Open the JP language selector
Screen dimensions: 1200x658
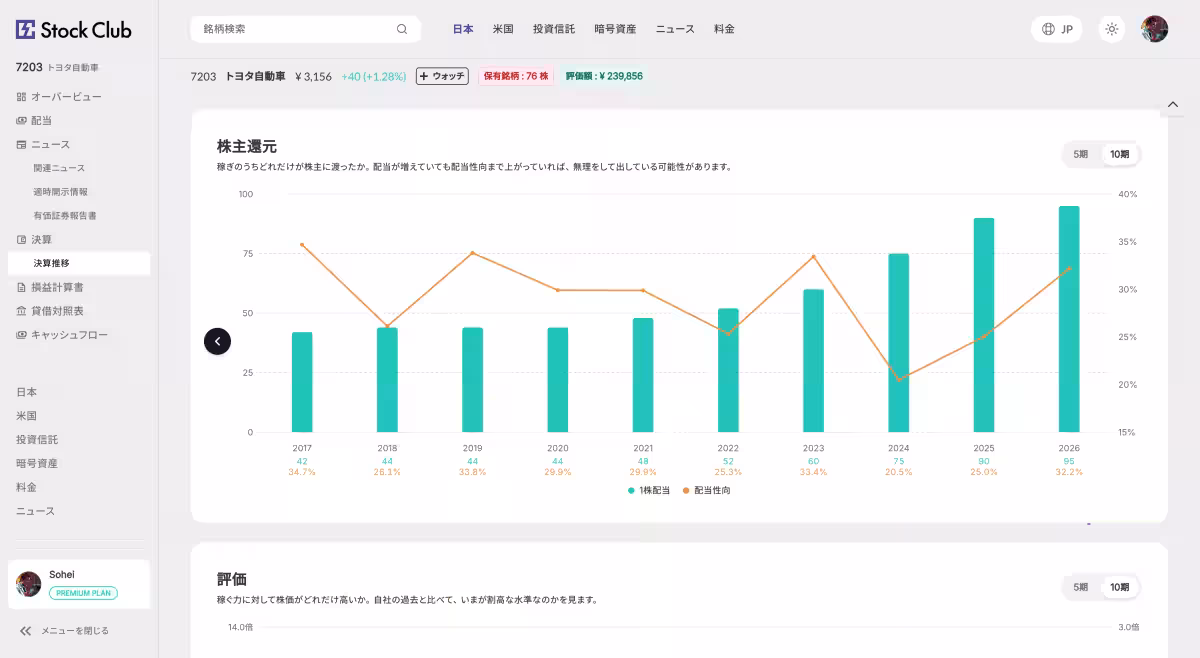pyautogui.click(x=1057, y=29)
